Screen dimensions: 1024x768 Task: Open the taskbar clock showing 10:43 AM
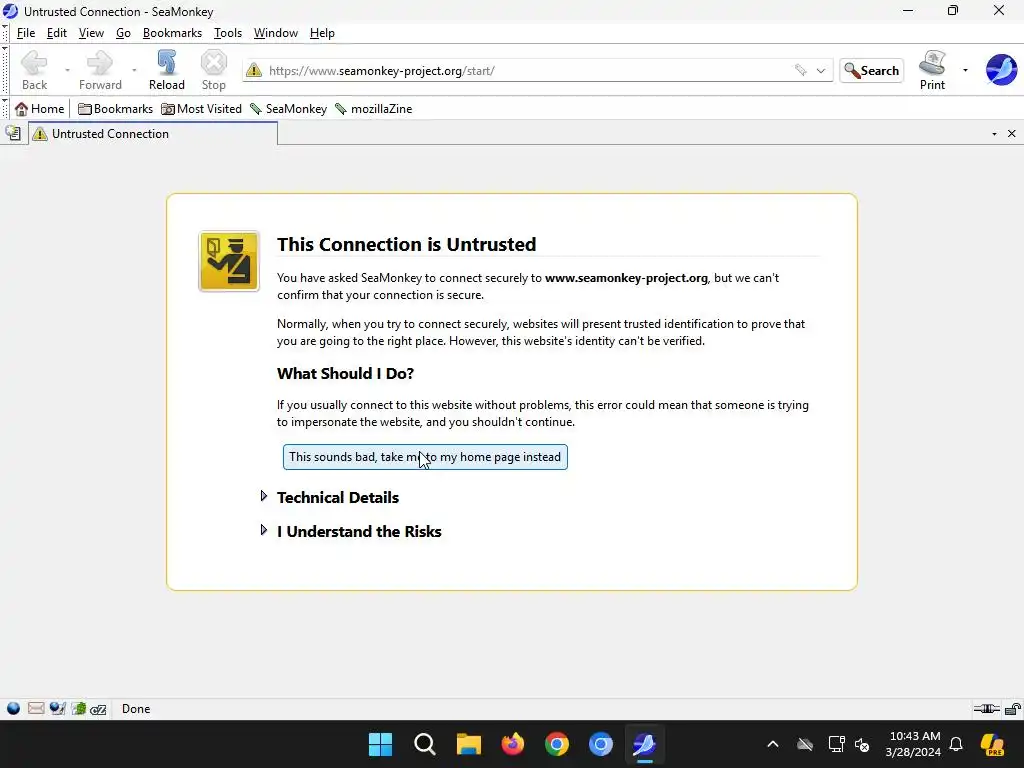(915, 744)
